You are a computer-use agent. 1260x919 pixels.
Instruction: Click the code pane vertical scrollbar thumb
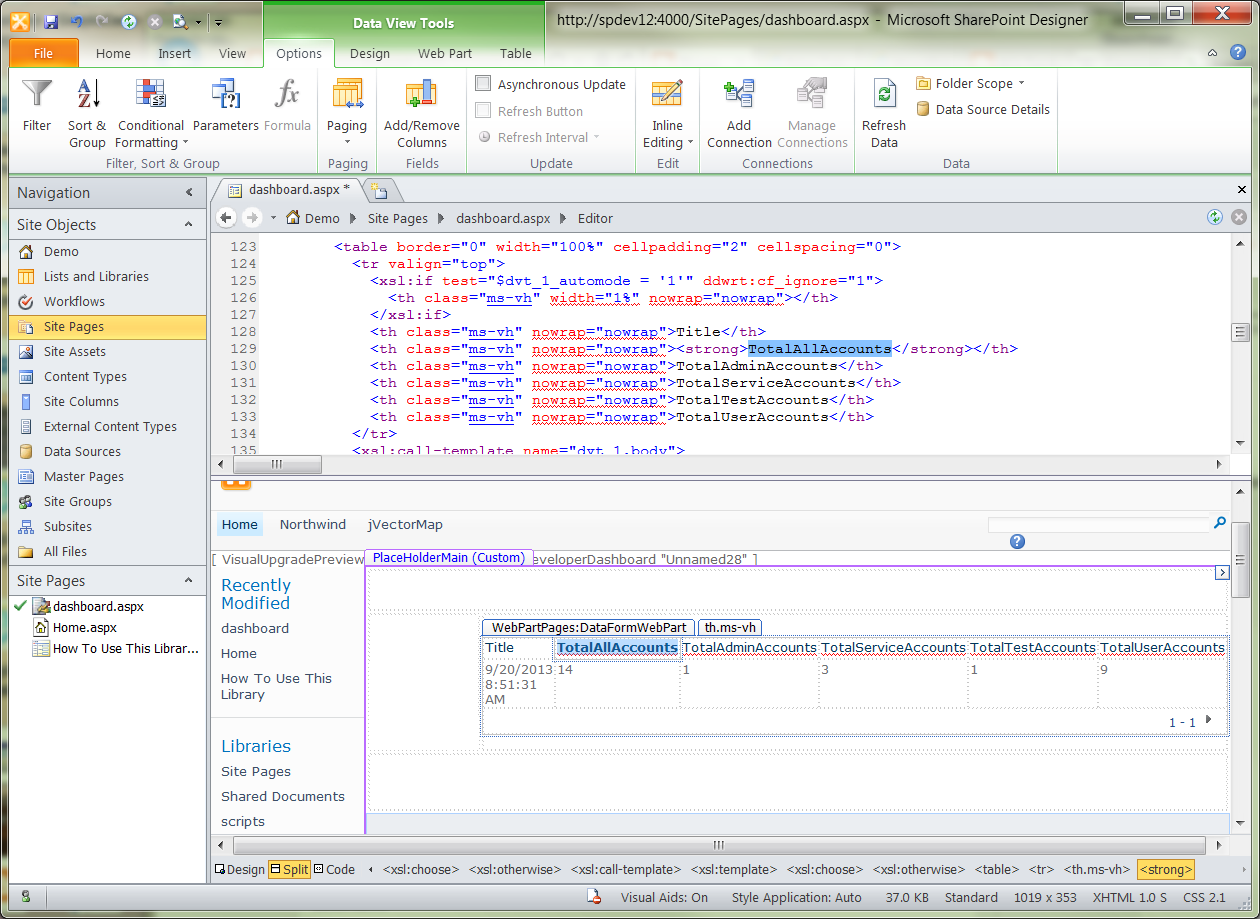[1240, 333]
